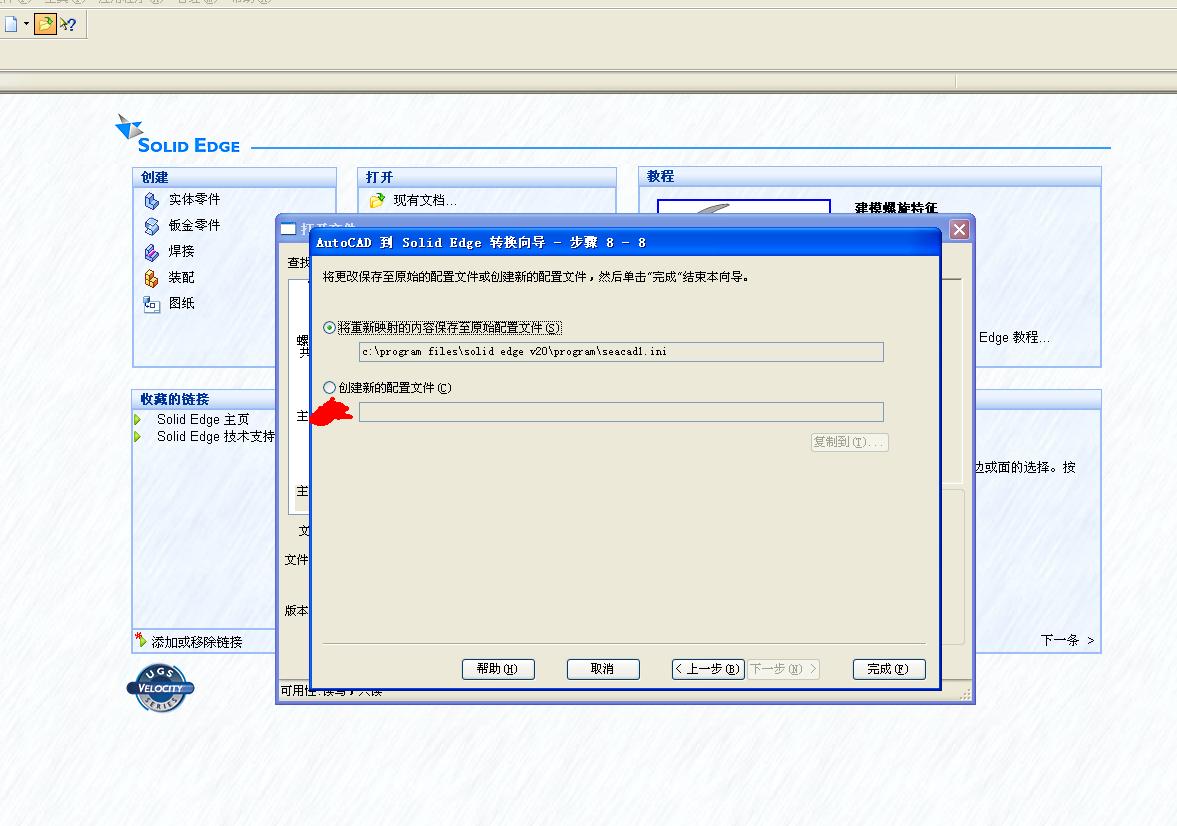Click the 添加或移除链接 star icon
The width and height of the screenshot is (1177, 826).
pos(140,640)
